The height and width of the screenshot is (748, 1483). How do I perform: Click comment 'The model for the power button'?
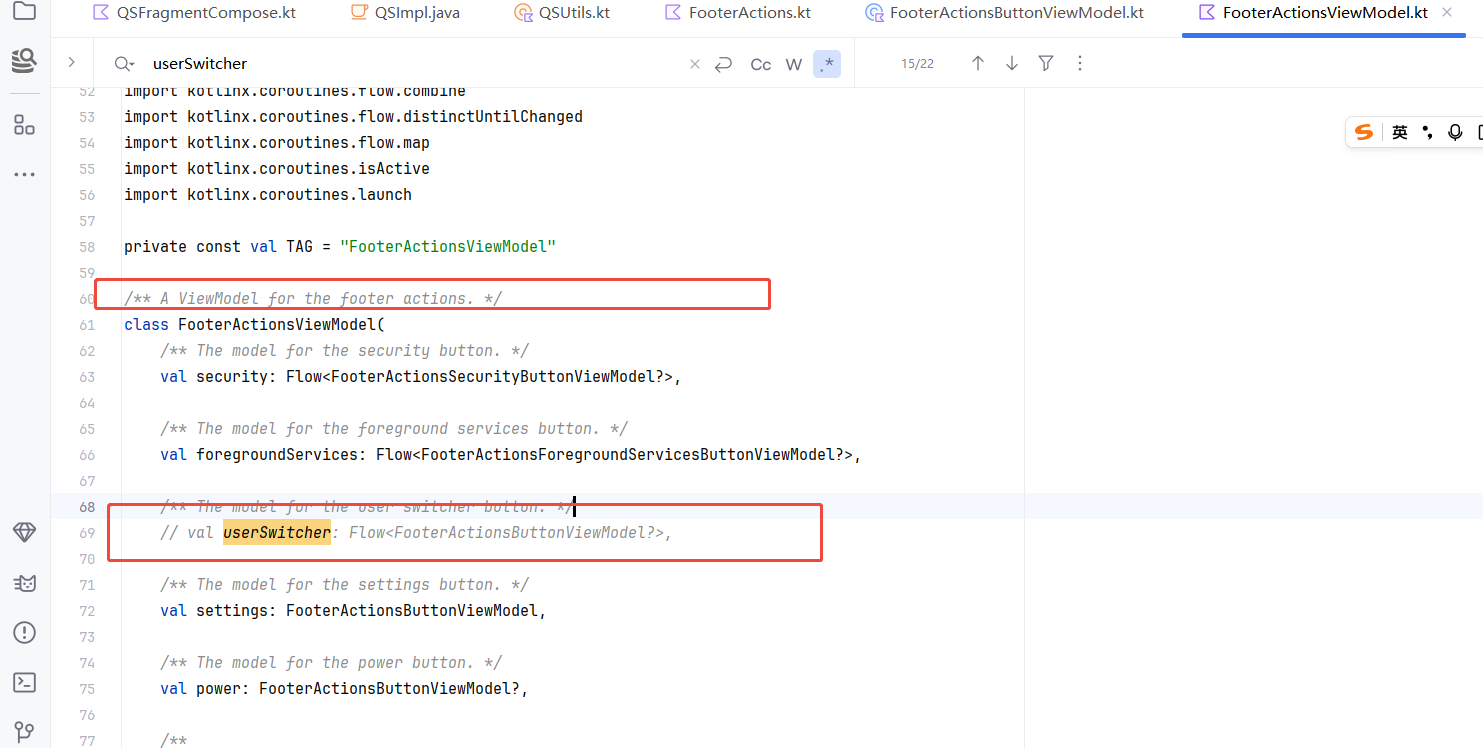[331, 663]
